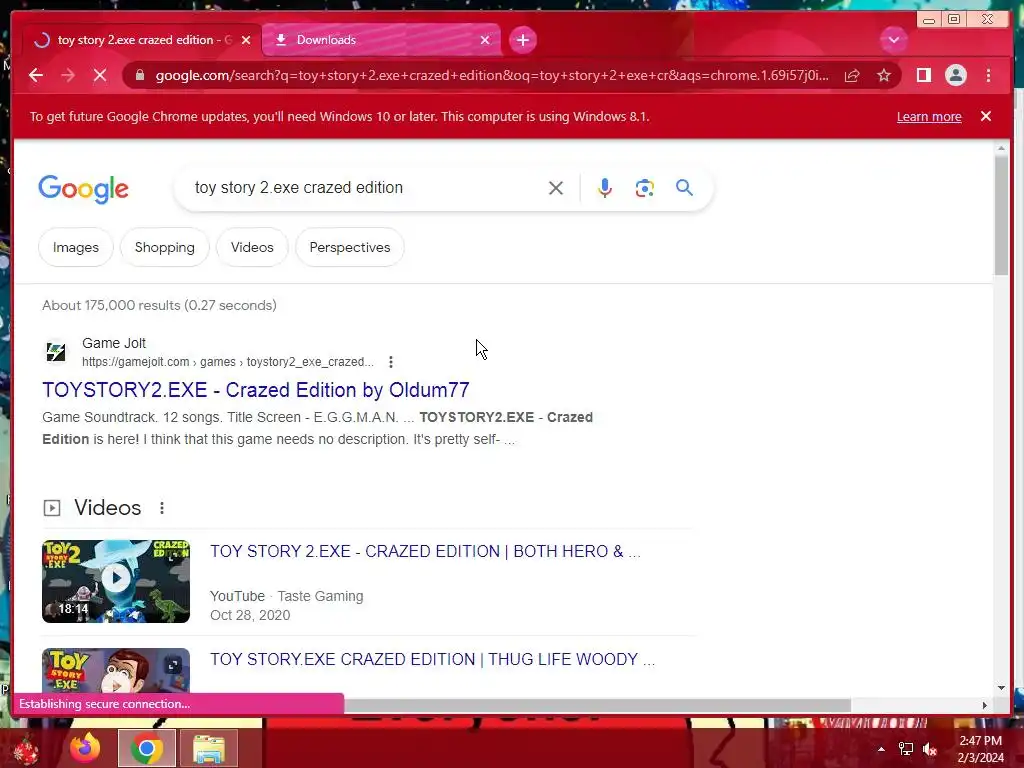Close the Downloads tab
The width and height of the screenshot is (1024, 768).
485,40
